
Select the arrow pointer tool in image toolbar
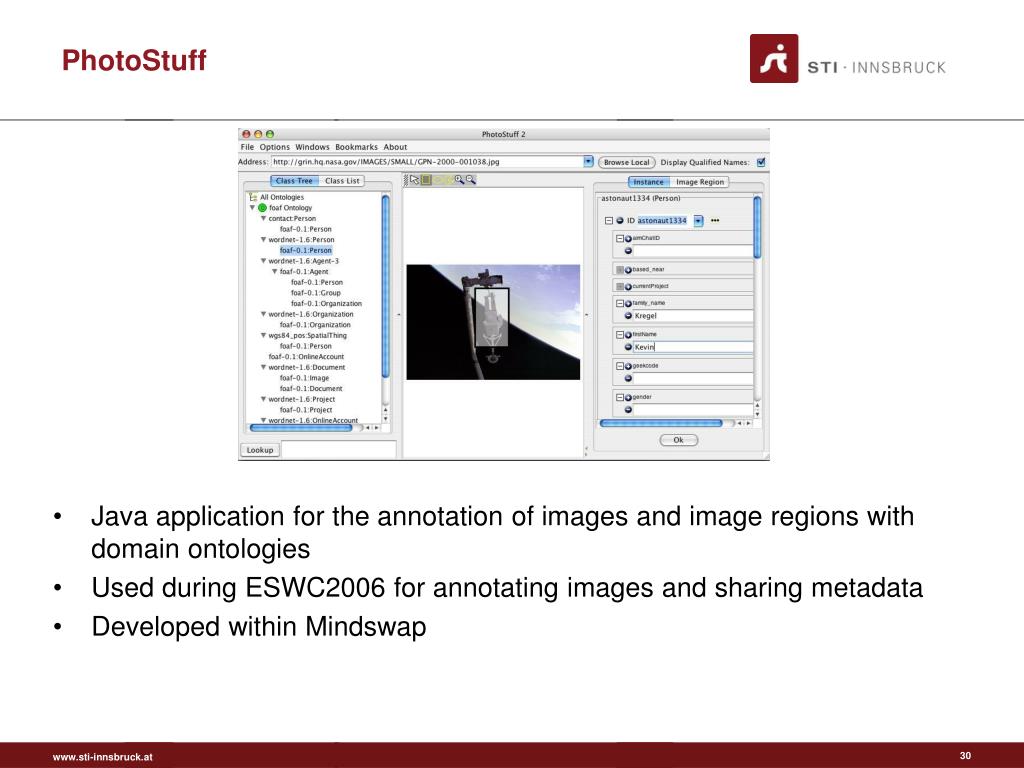[x=415, y=180]
